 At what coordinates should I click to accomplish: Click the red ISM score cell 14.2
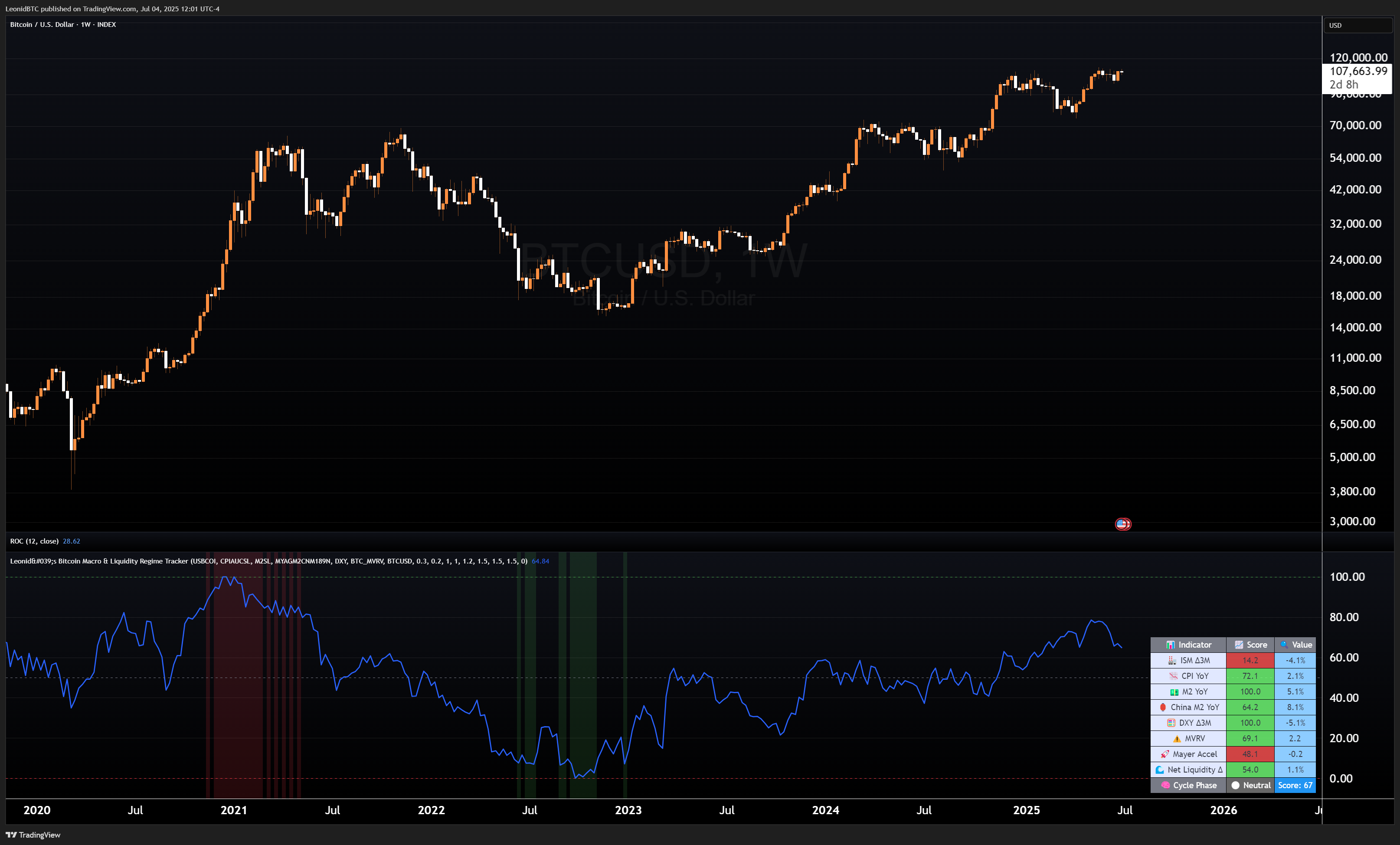point(1250,660)
